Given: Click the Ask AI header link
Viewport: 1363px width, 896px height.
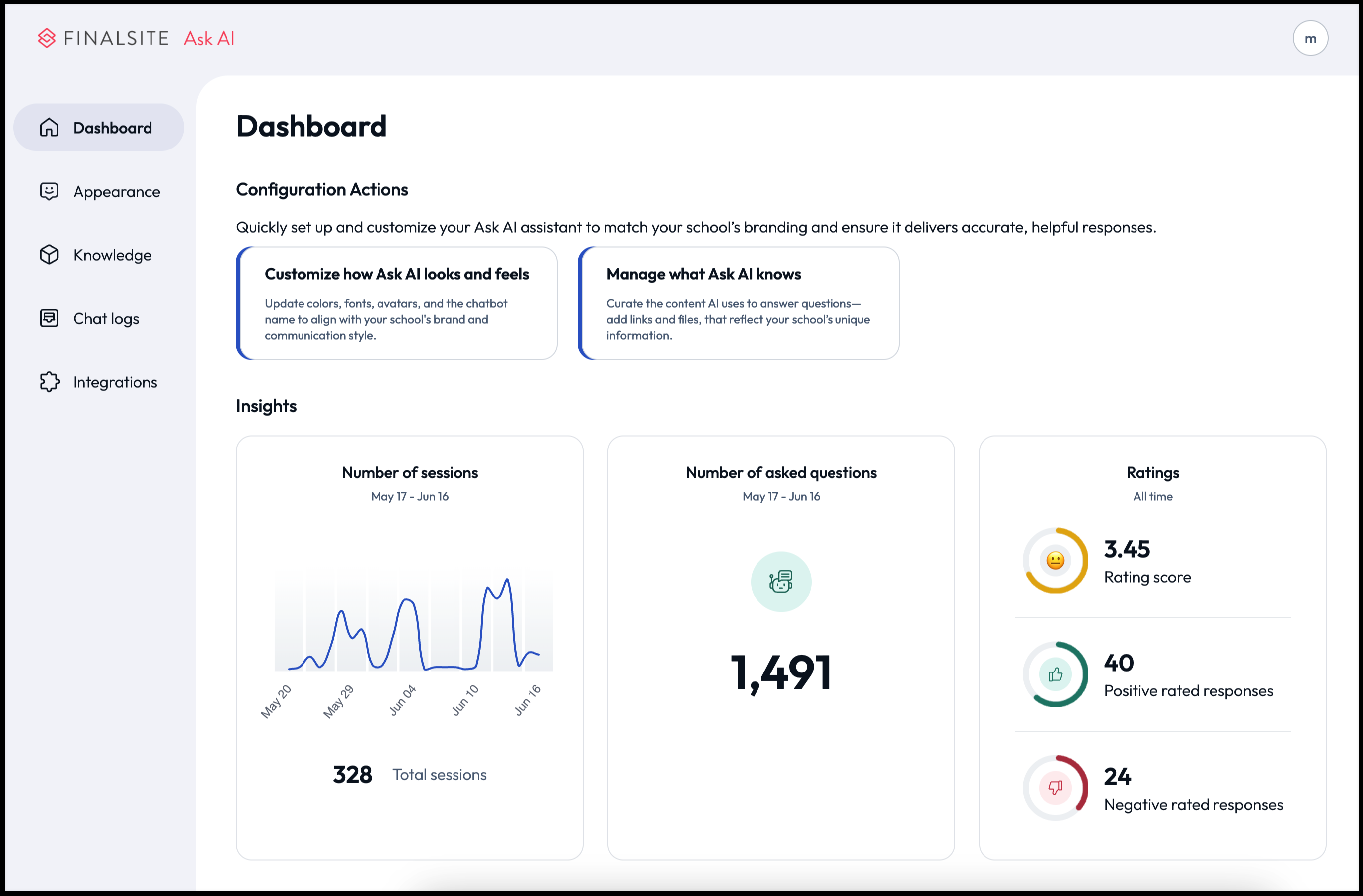Looking at the screenshot, I should click(x=209, y=38).
